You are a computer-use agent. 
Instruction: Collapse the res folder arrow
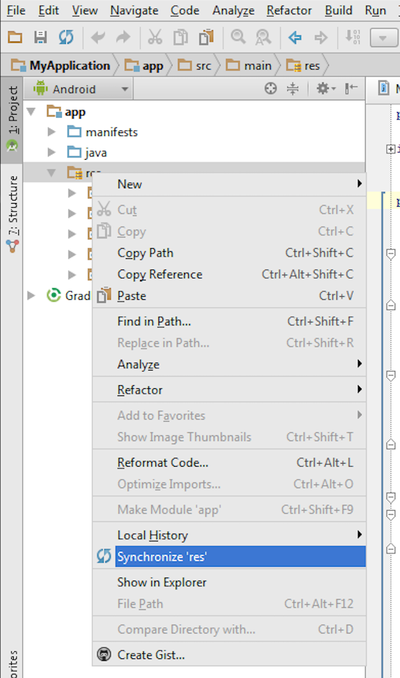pos(51,173)
